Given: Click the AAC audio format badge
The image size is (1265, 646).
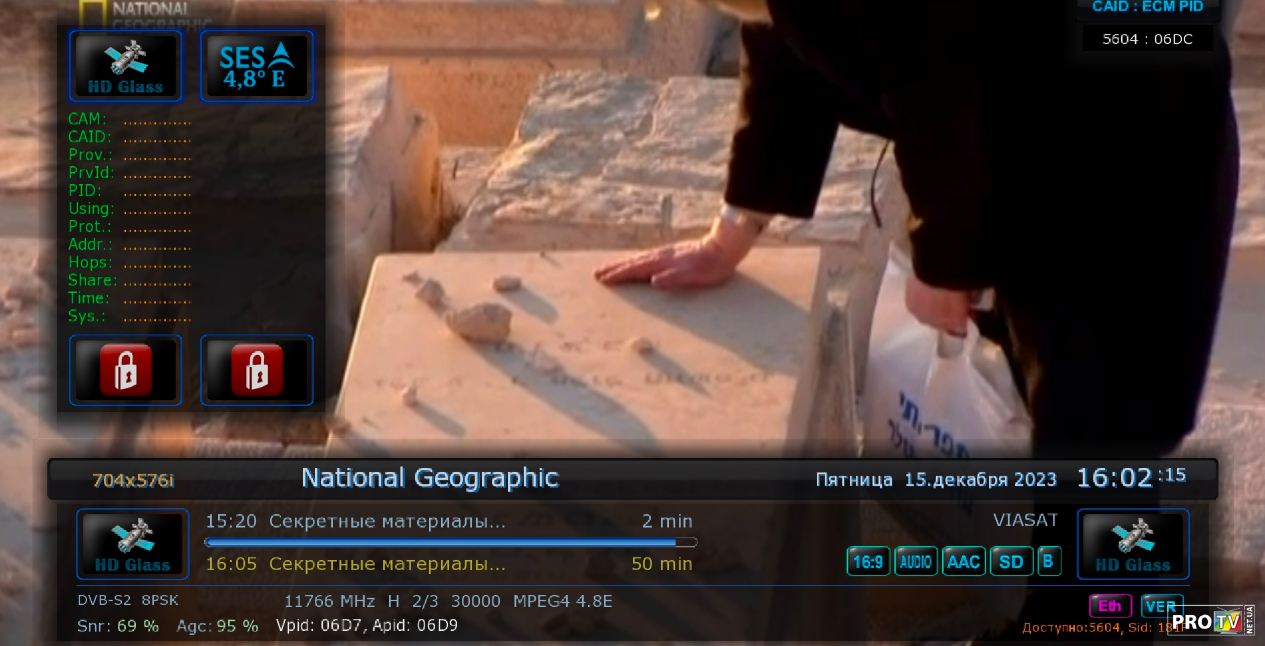Looking at the screenshot, I should tap(963, 561).
